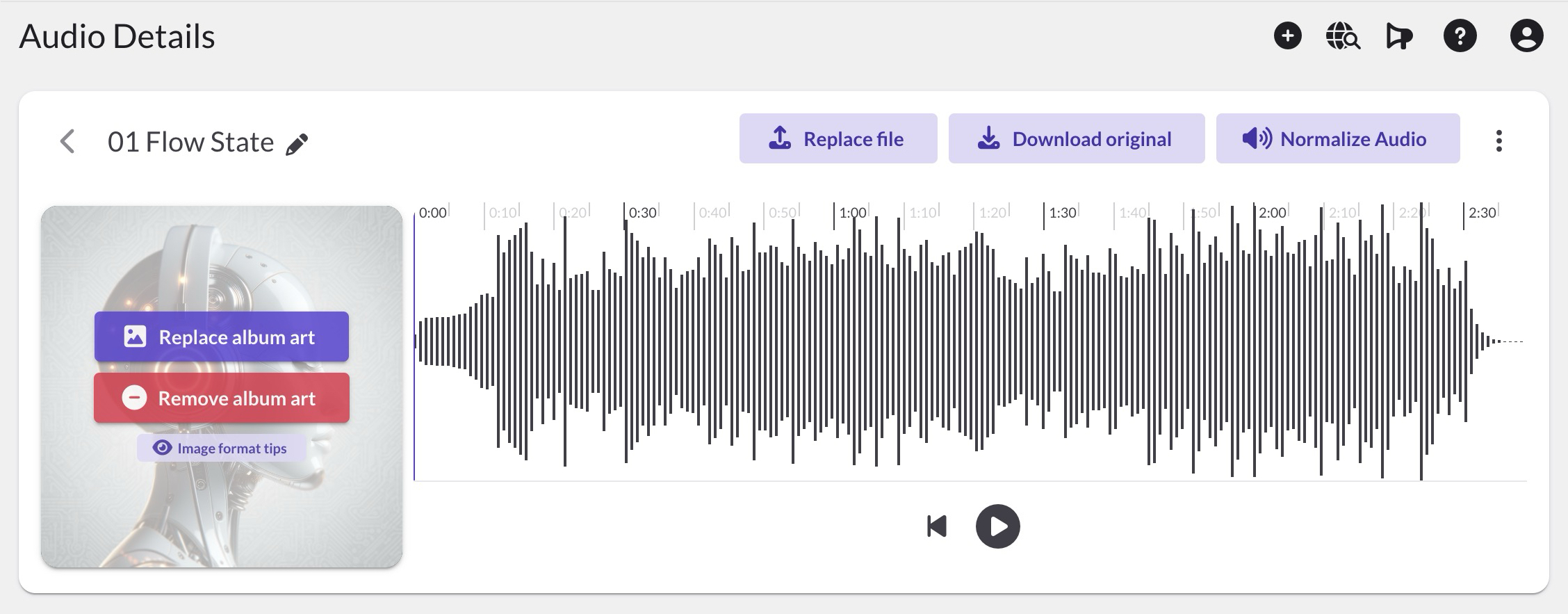
Task: Click the 2:30 timeline marker
Action: (1482, 213)
